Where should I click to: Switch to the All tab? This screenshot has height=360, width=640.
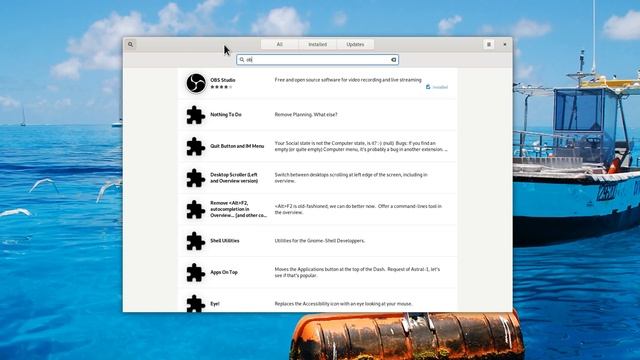click(280, 44)
